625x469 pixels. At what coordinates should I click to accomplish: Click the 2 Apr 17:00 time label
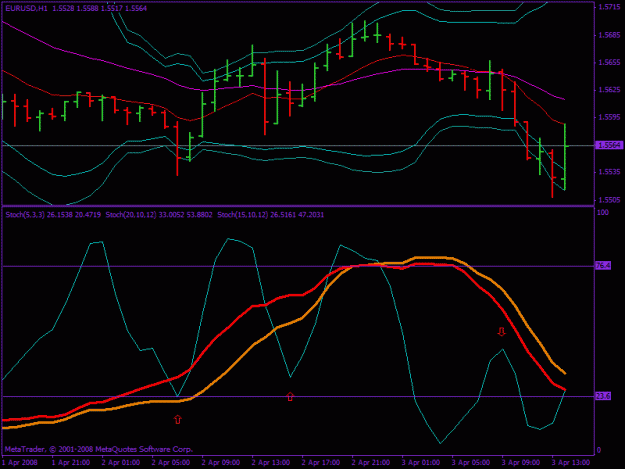[321, 463]
